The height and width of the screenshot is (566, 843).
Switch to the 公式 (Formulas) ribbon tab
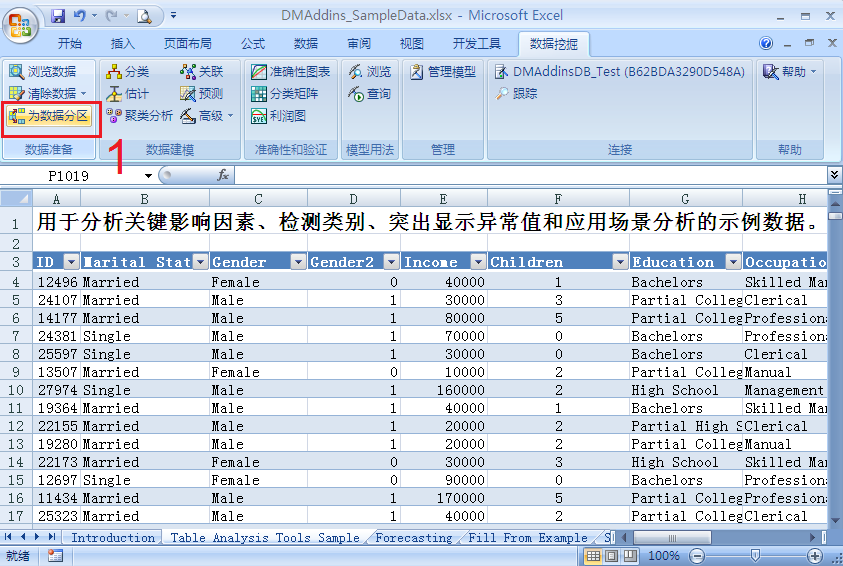point(253,44)
